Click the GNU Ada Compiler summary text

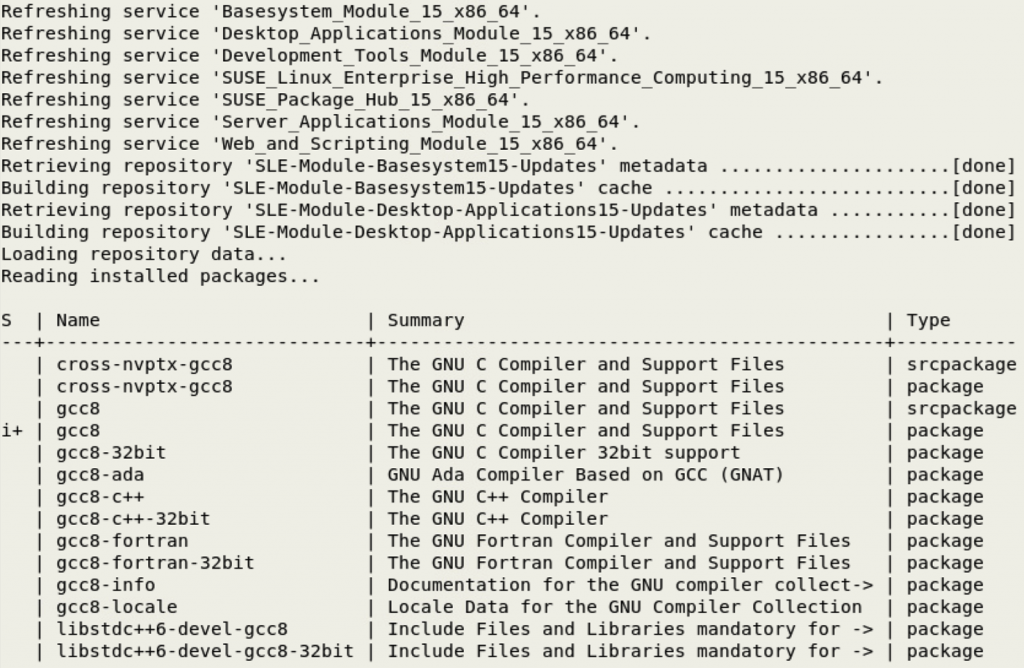(x=585, y=474)
